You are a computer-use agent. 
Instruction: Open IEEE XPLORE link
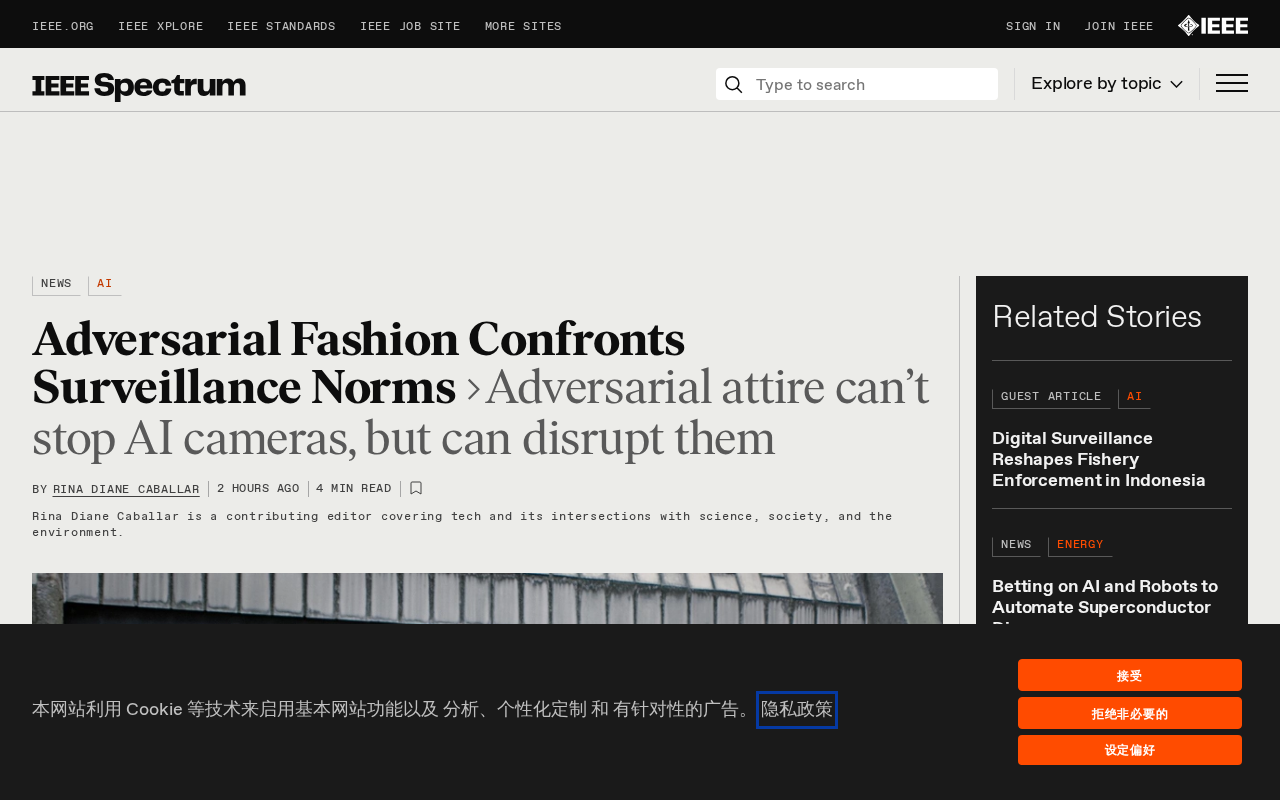point(160,27)
